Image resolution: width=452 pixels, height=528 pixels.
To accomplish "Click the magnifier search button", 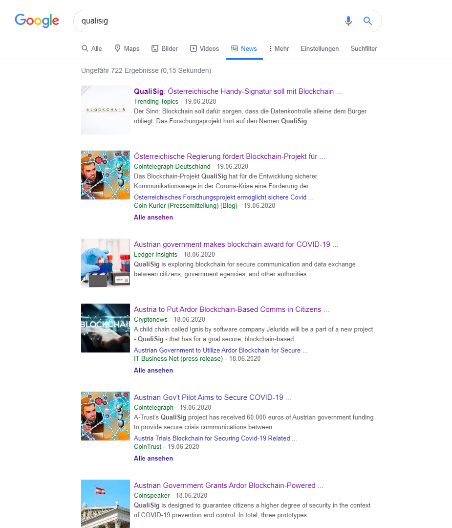I will click(x=367, y=21).
